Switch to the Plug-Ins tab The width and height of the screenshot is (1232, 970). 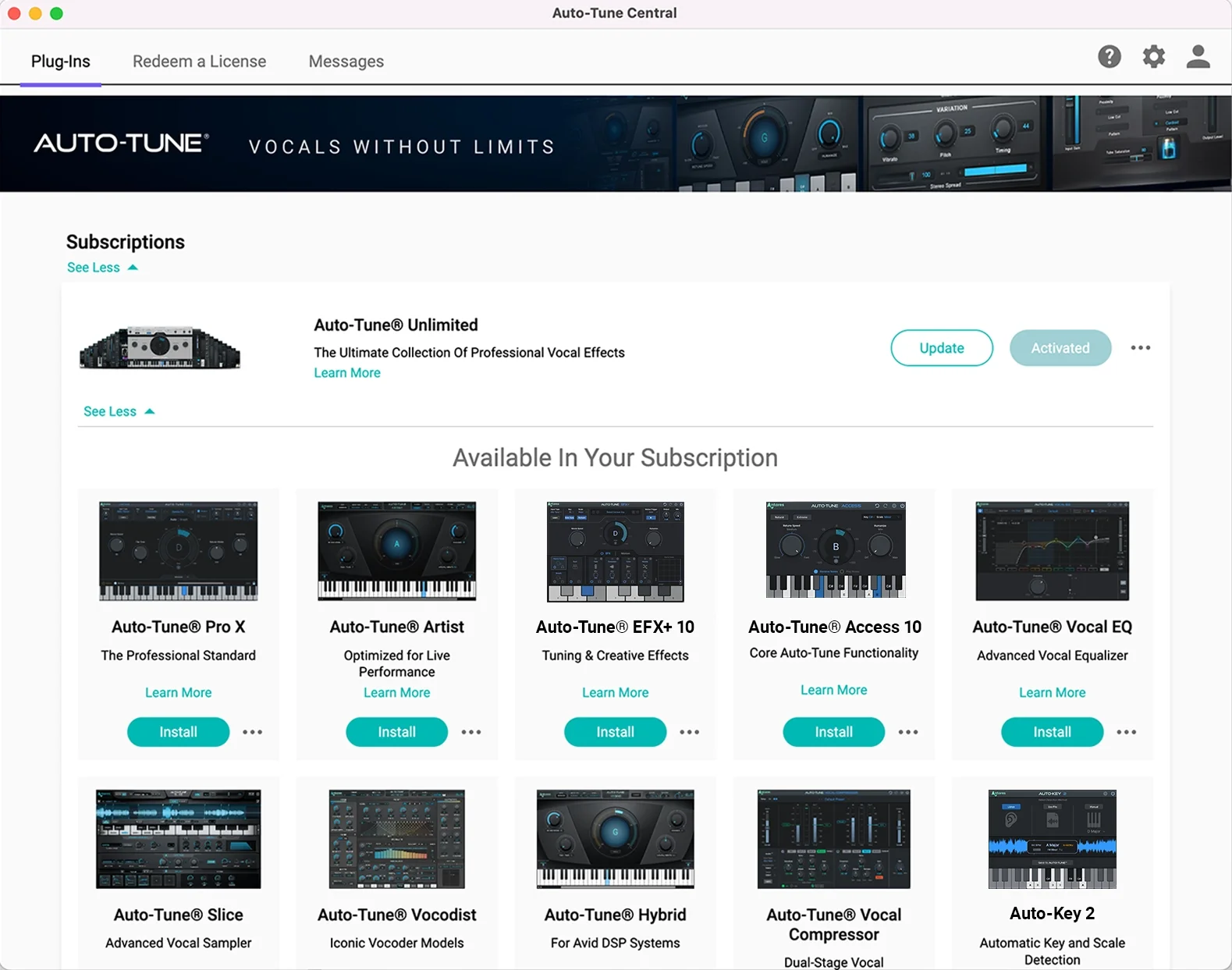coord(60,61)
